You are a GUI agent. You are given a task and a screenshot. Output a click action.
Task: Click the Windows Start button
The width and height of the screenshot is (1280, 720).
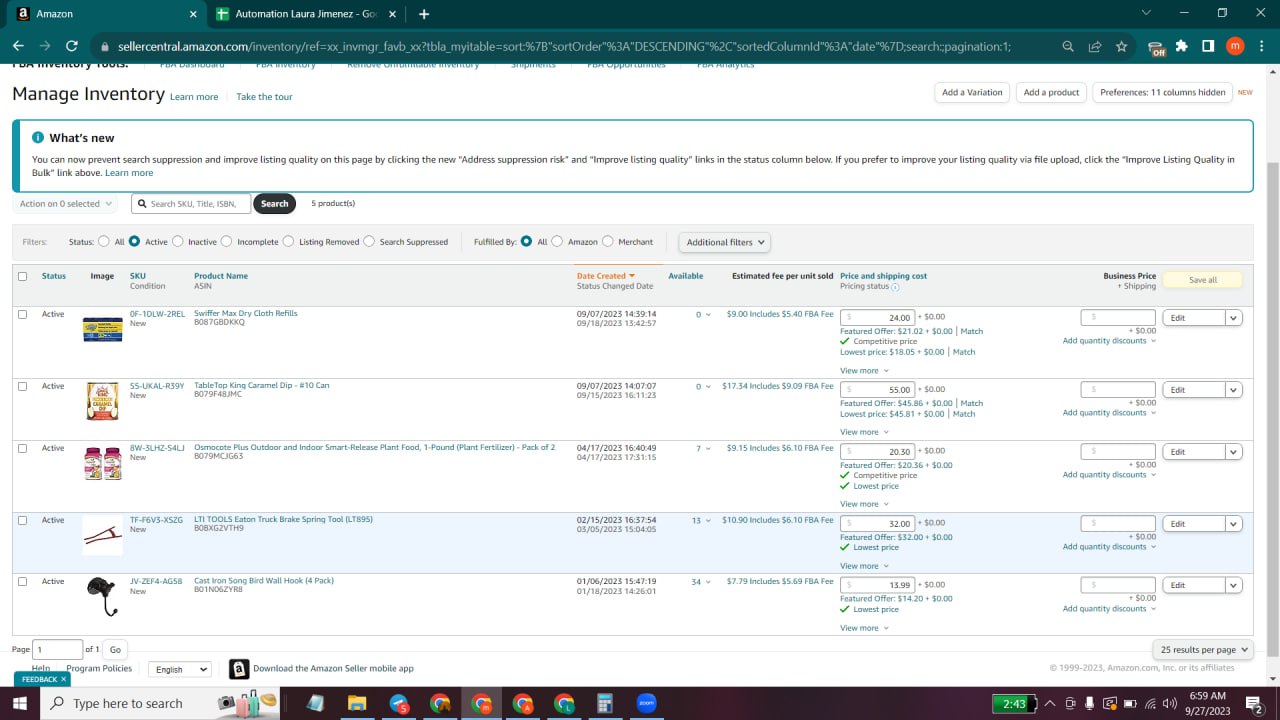pyautogui.click(x=20, y=703)
